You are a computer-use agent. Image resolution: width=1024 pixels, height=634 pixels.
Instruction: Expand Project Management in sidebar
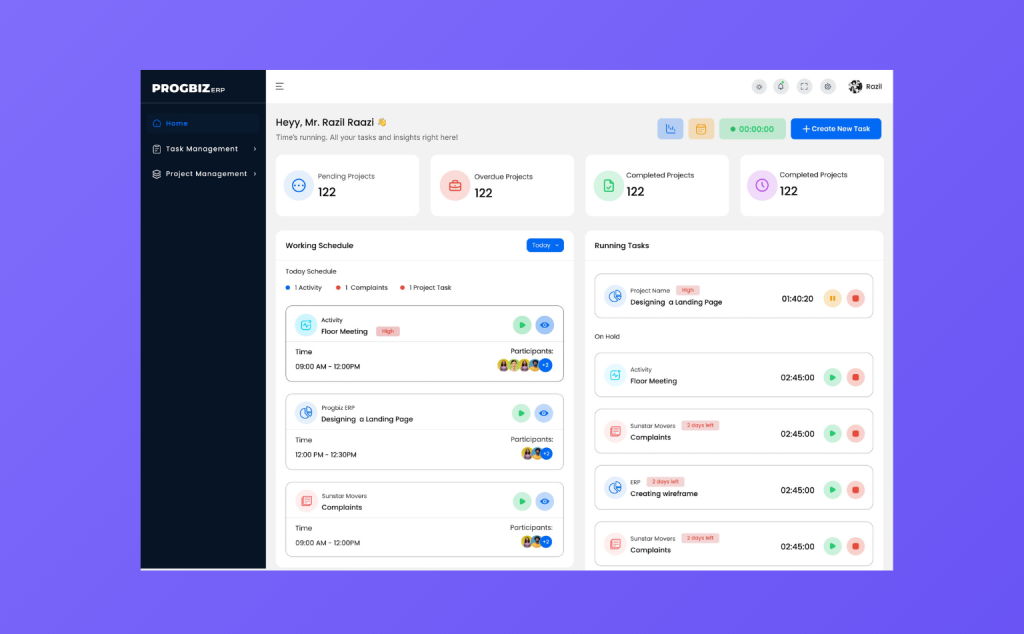pos(204,174)
